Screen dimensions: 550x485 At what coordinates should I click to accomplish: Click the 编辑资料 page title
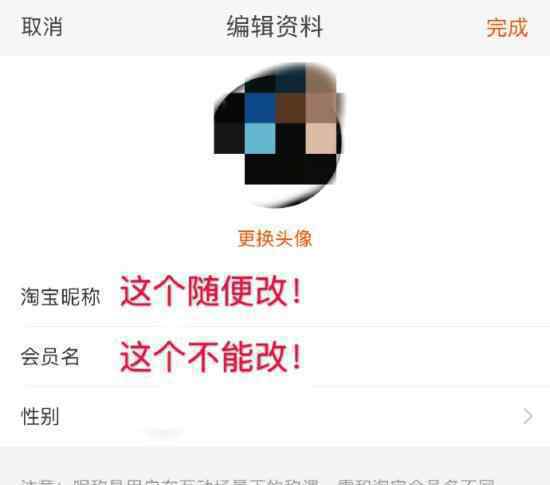tap(275, 27)
